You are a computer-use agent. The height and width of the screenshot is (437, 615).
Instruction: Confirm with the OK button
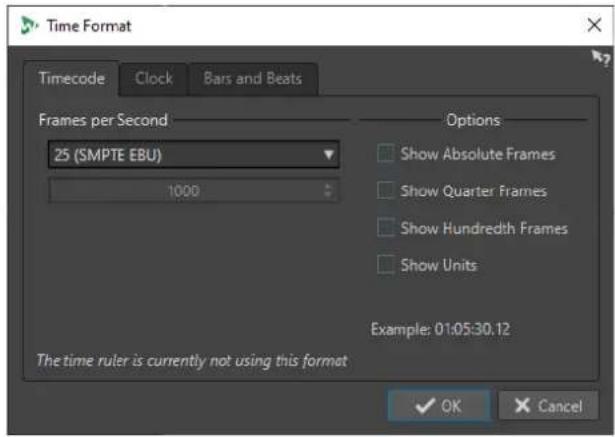point(439,406)
